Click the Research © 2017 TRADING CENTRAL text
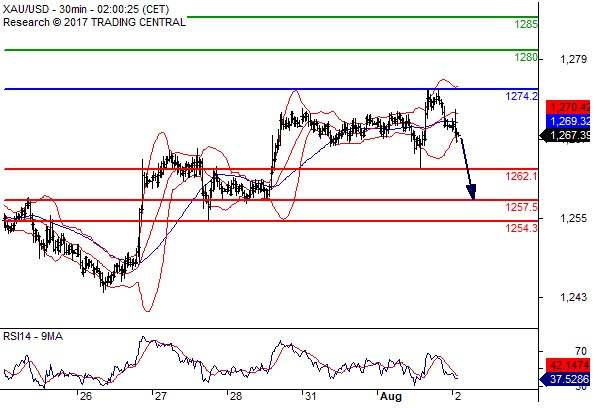Image resolution: width=594 pixels, height=408 pixels. (x=94, y=22)
